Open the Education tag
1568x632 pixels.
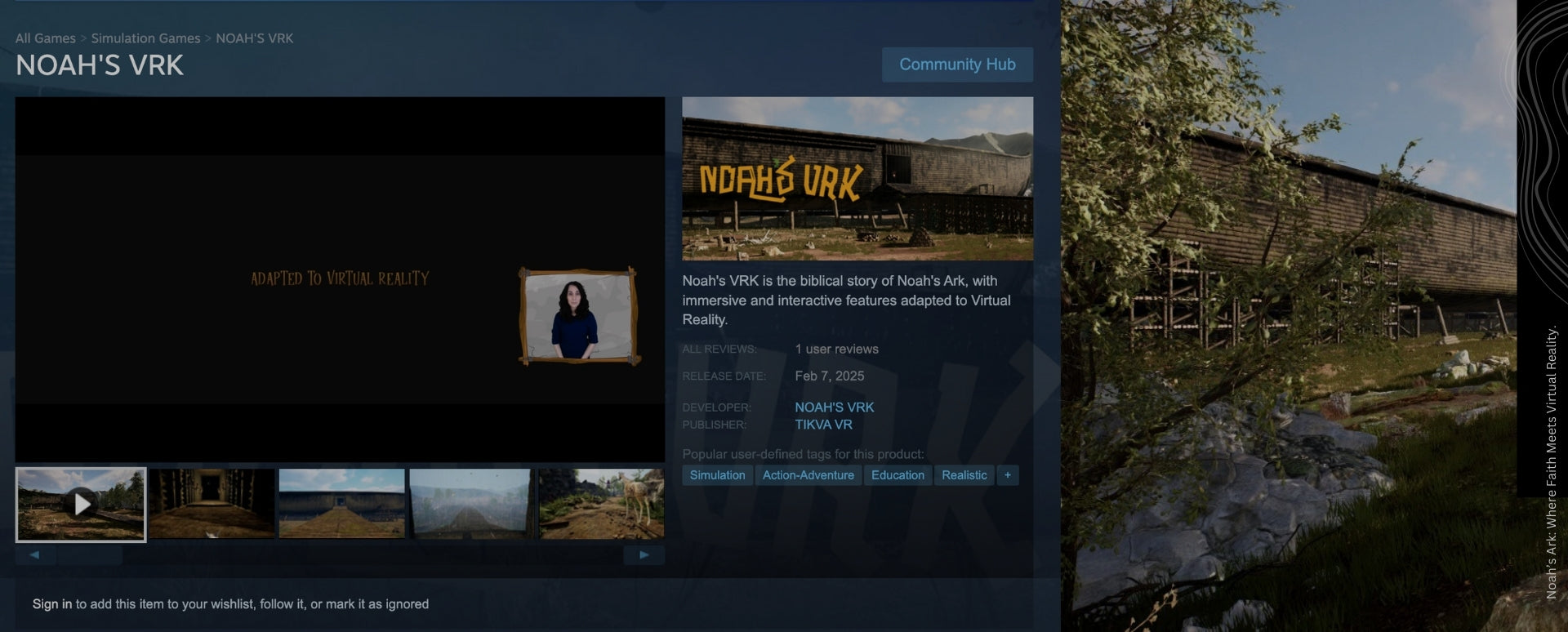[x=898, y=475]
